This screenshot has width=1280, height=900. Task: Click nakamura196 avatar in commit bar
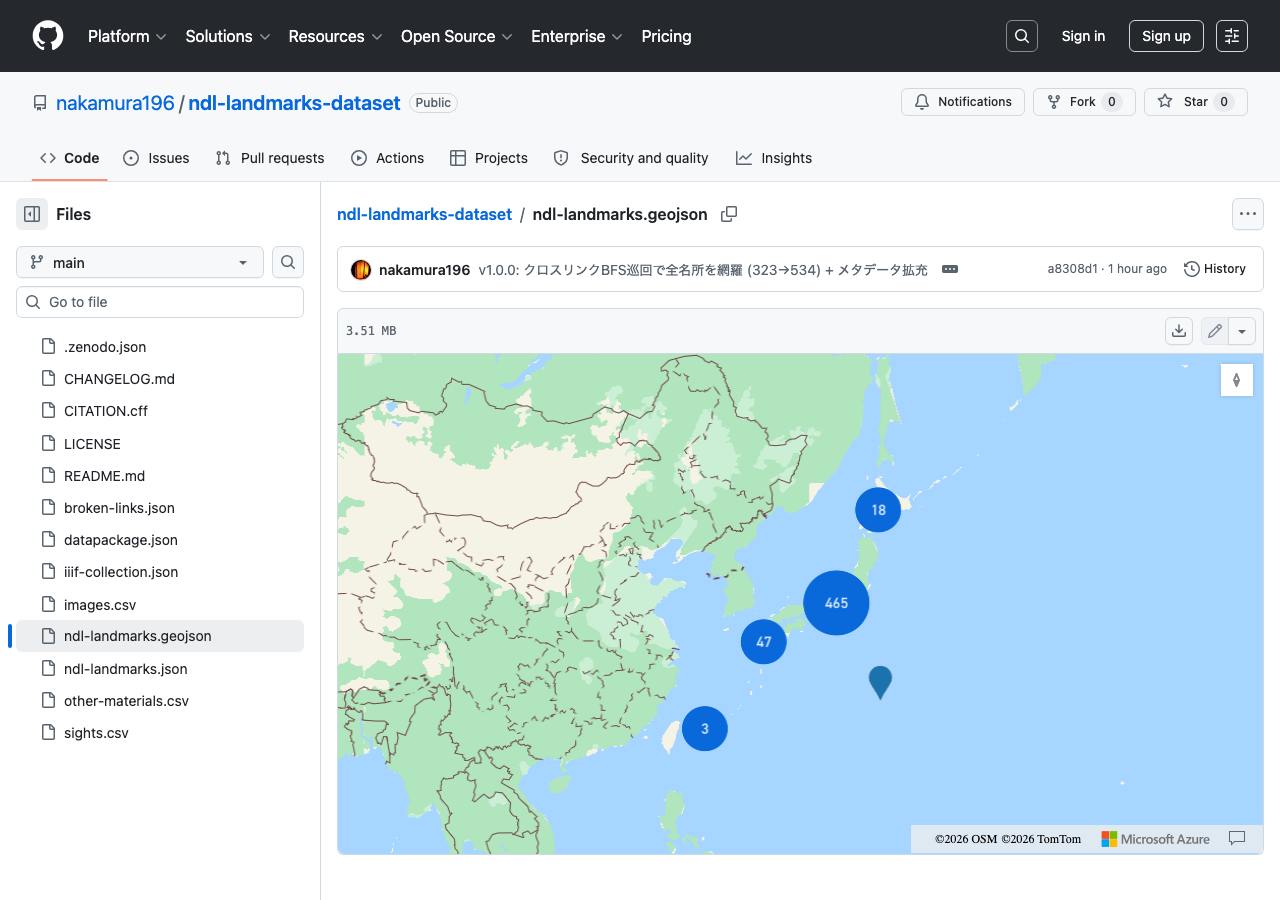coord(361,270)
